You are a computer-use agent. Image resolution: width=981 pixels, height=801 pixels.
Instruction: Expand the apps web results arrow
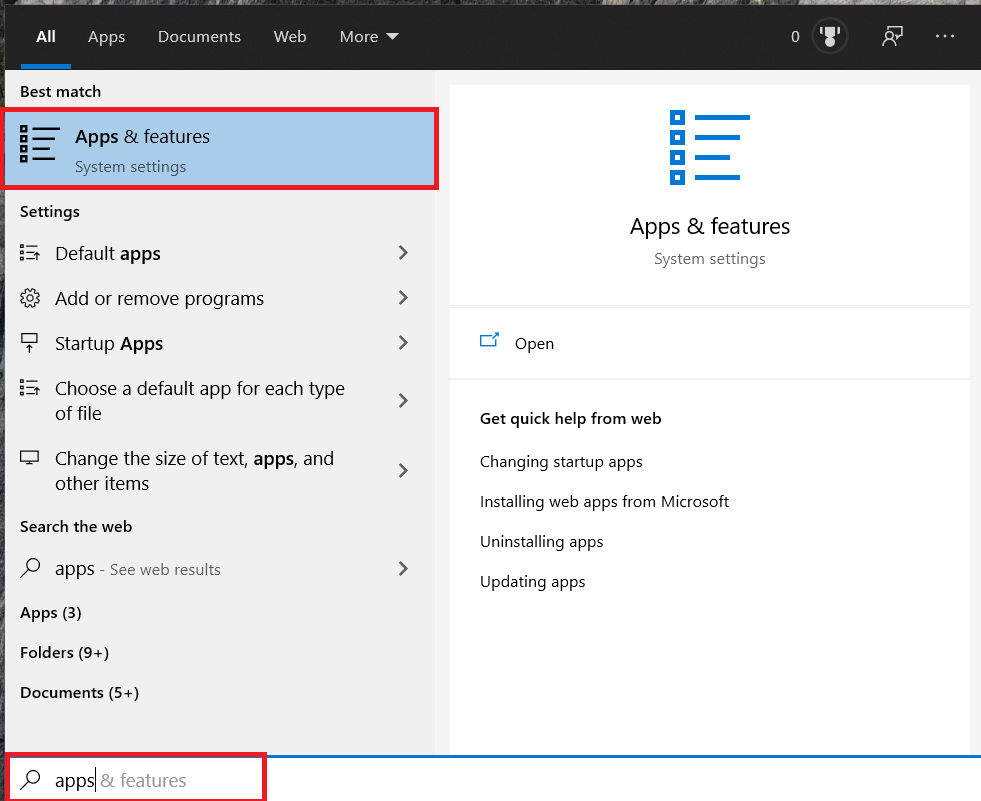tap(403, 568)
